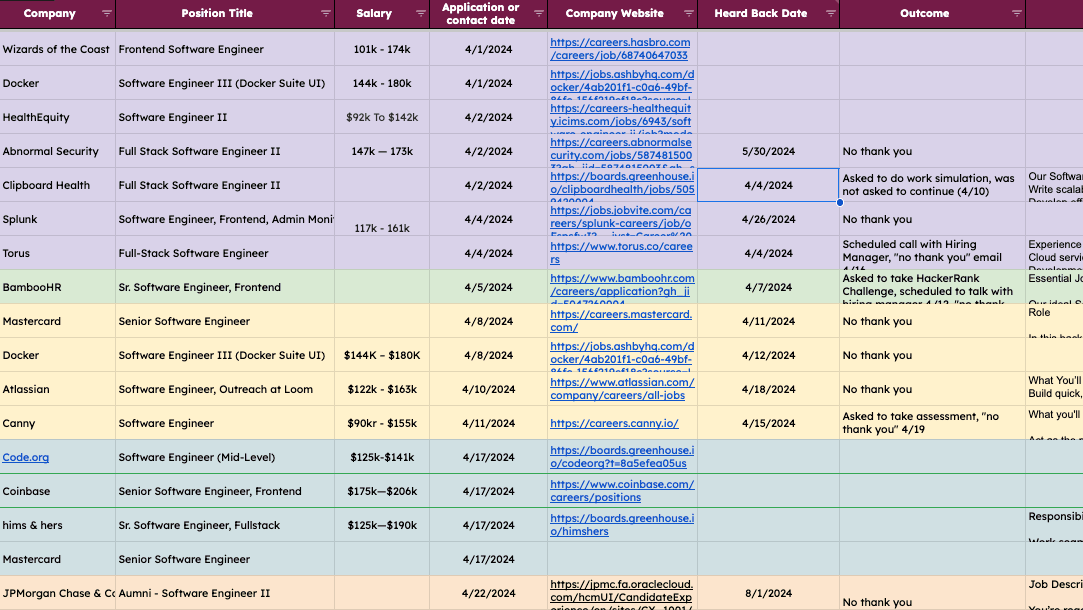Screen dimensions: 1083x610
Task: Open the hims & hers greenhouse link
Action: (621, 518)
